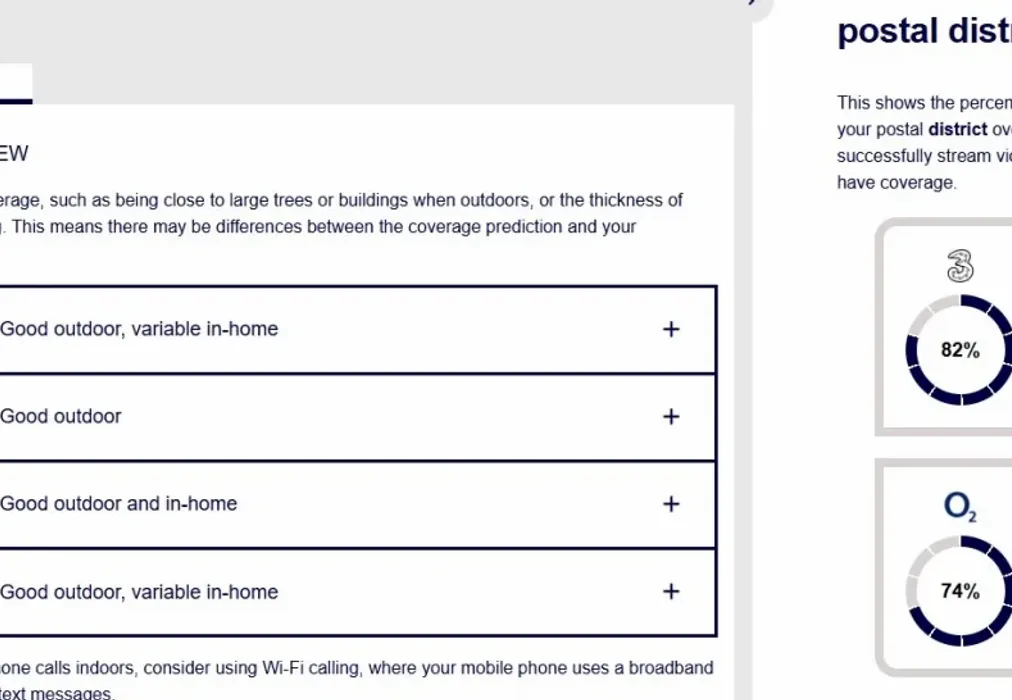
Task: Select the 74% coverage donut chart
Action: tap(959, 591)
